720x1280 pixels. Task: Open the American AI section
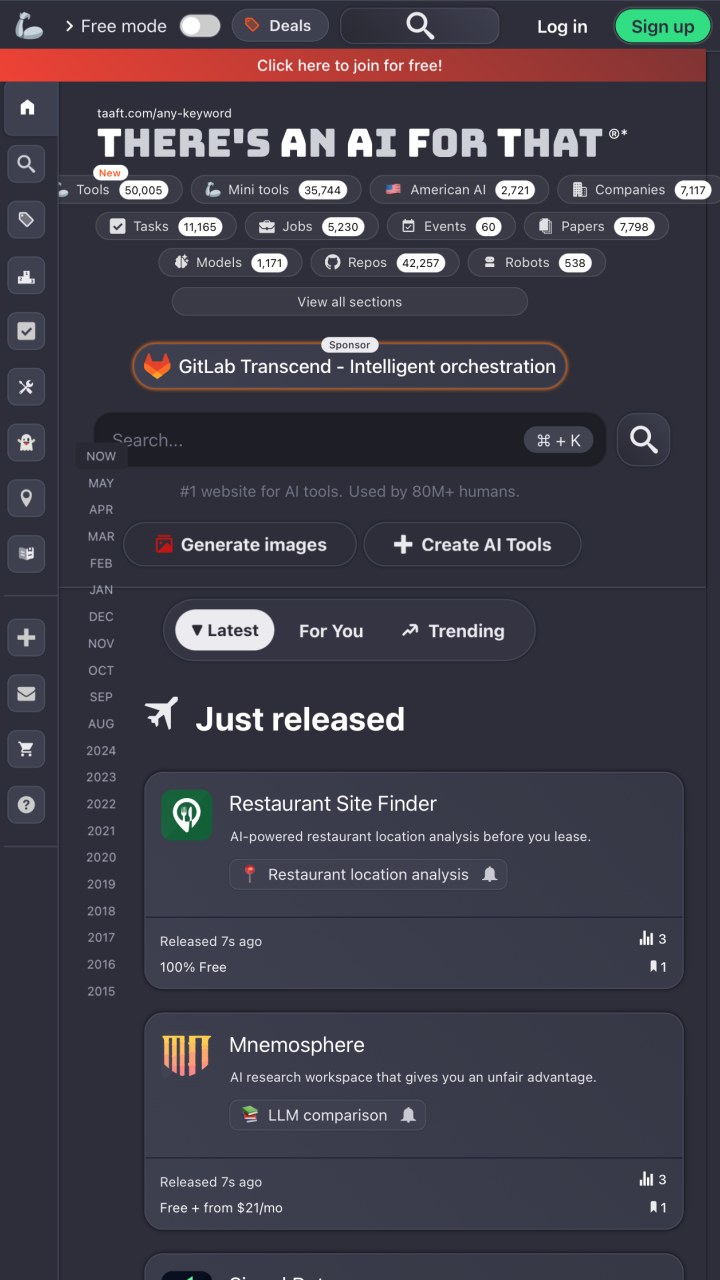coord(459,190)
